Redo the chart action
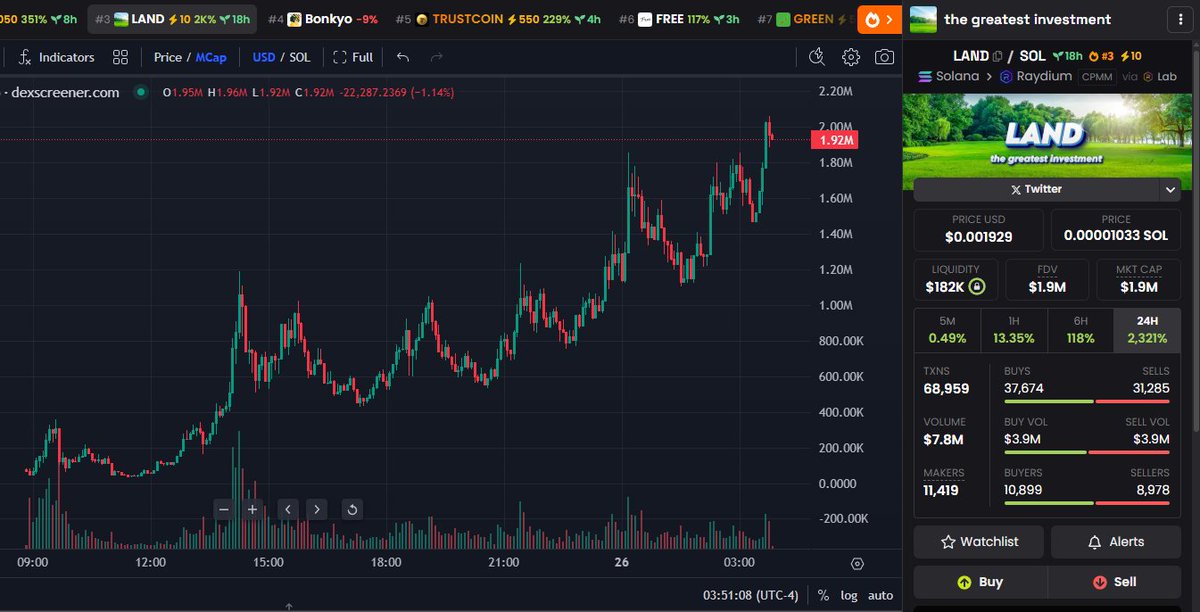 [436, 57]
